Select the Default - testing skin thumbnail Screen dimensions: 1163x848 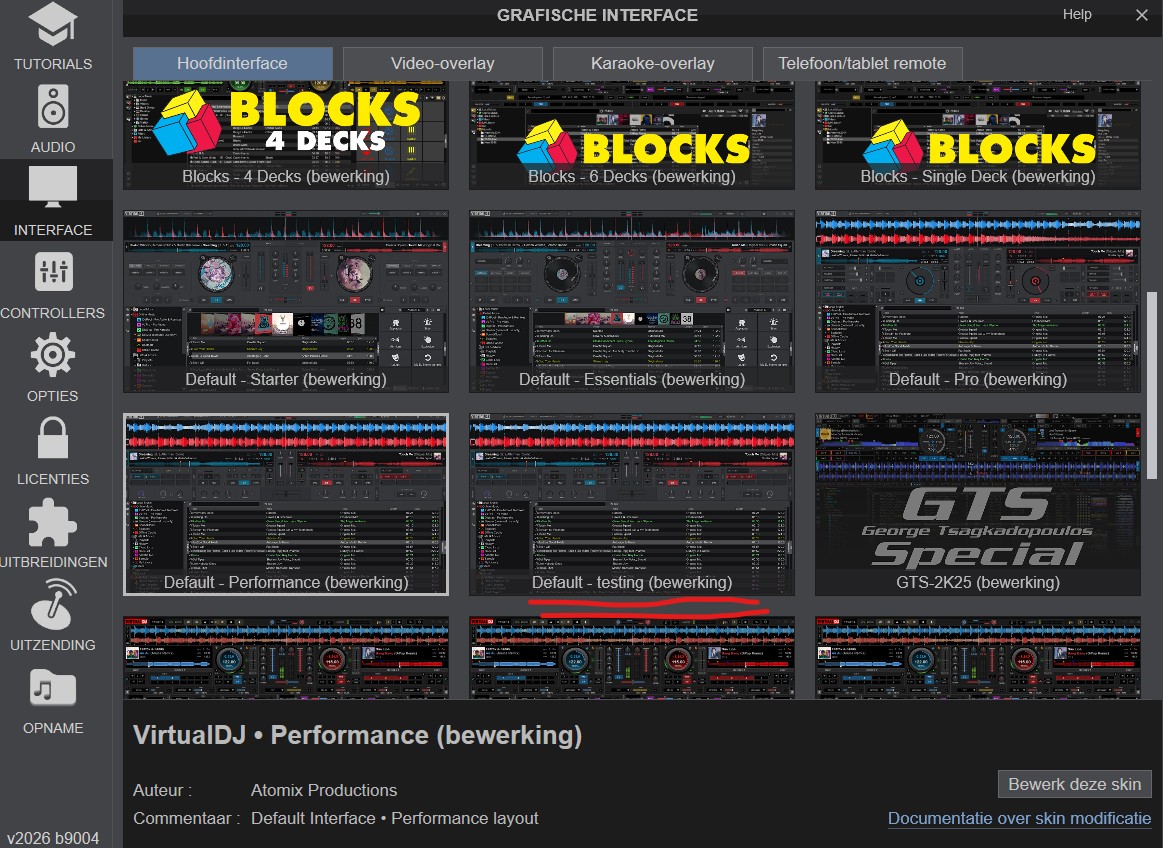tap(631, 504)
